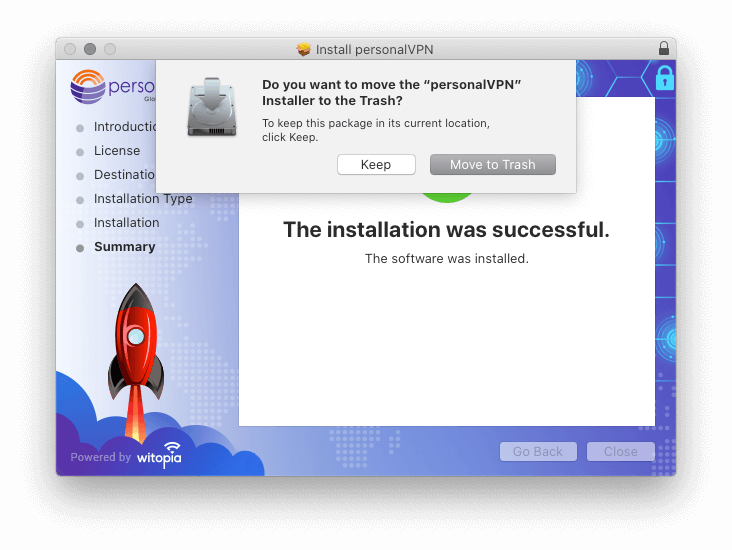Click the dimmed Go Back button
The height and width of the screenshot is (550, 732).
[538, 452]
